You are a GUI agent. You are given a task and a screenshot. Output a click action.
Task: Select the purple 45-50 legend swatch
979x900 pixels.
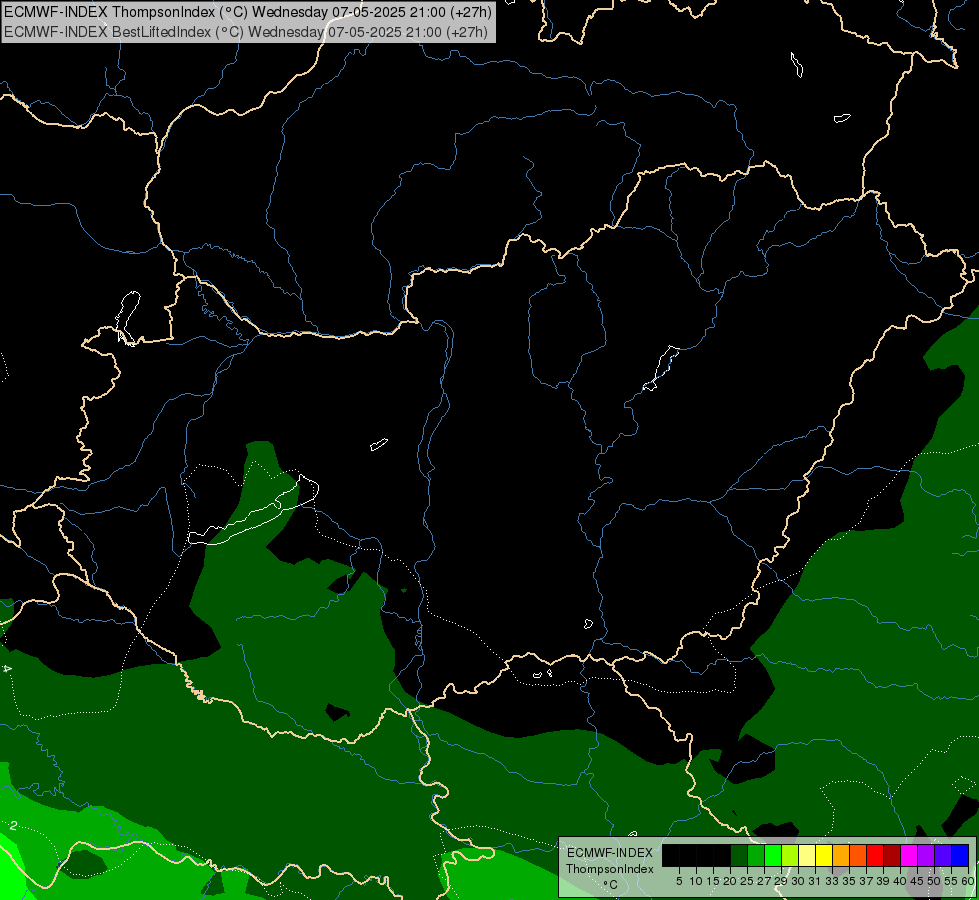926,855
